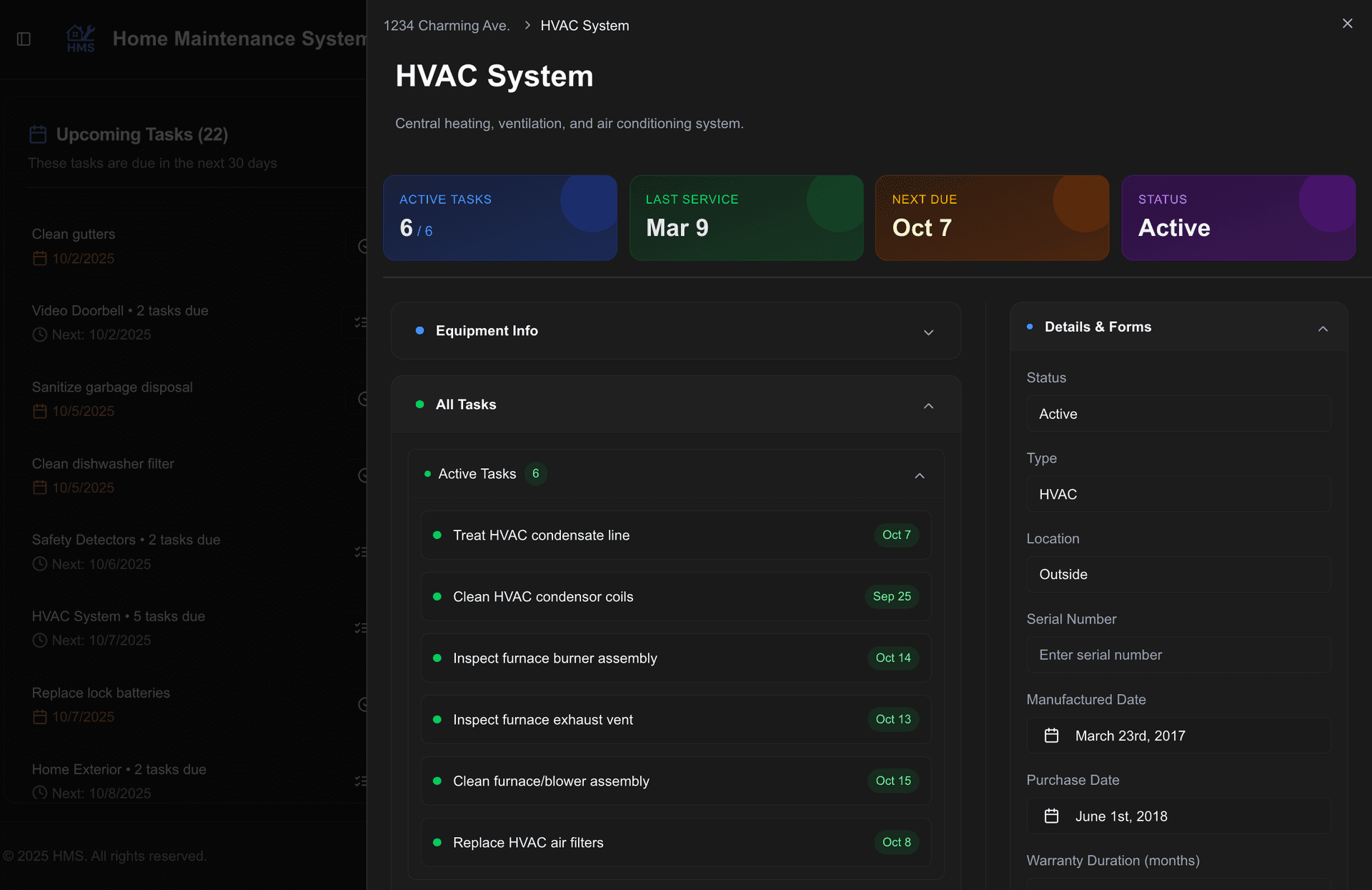
Task: Toggle the green indicator on Replace HVAC air filters
Action: (x=438, y=842)
